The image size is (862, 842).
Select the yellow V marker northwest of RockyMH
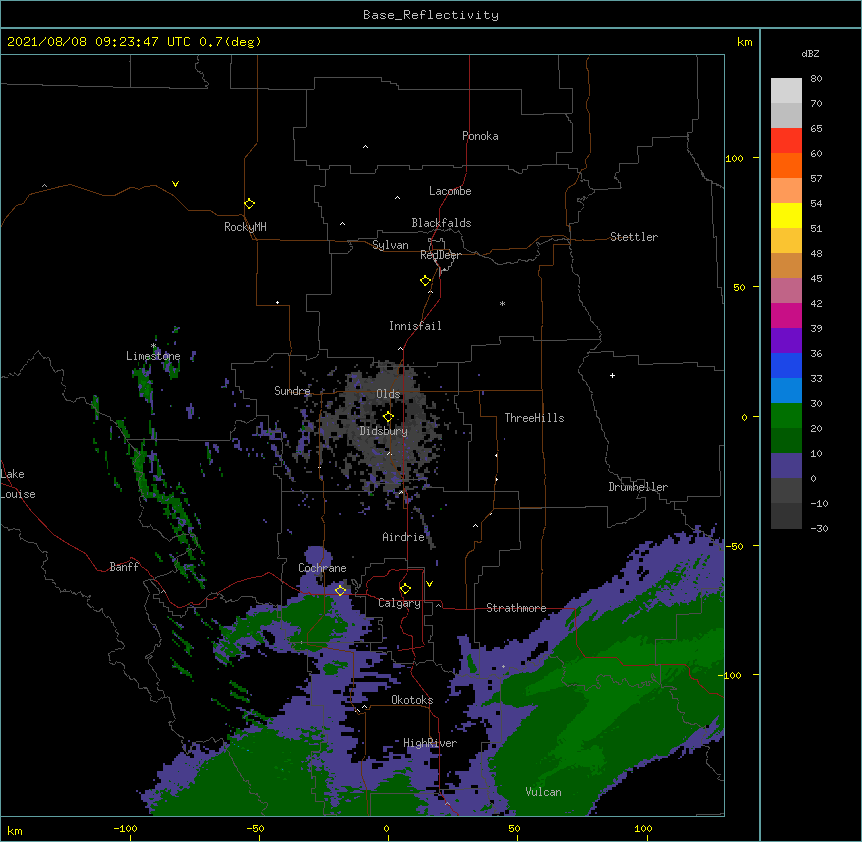coord(175,184)
